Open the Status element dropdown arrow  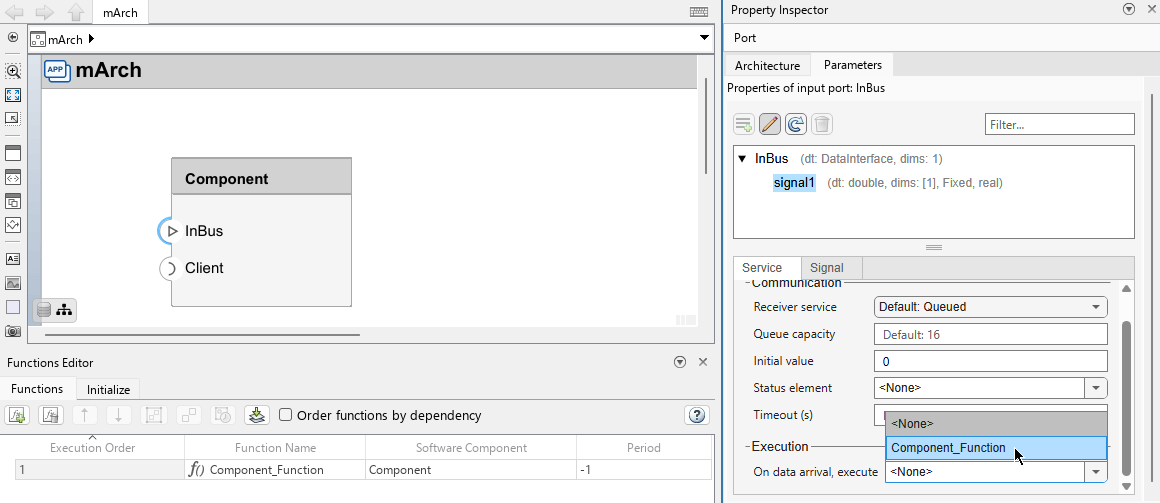pos(1096,388)
